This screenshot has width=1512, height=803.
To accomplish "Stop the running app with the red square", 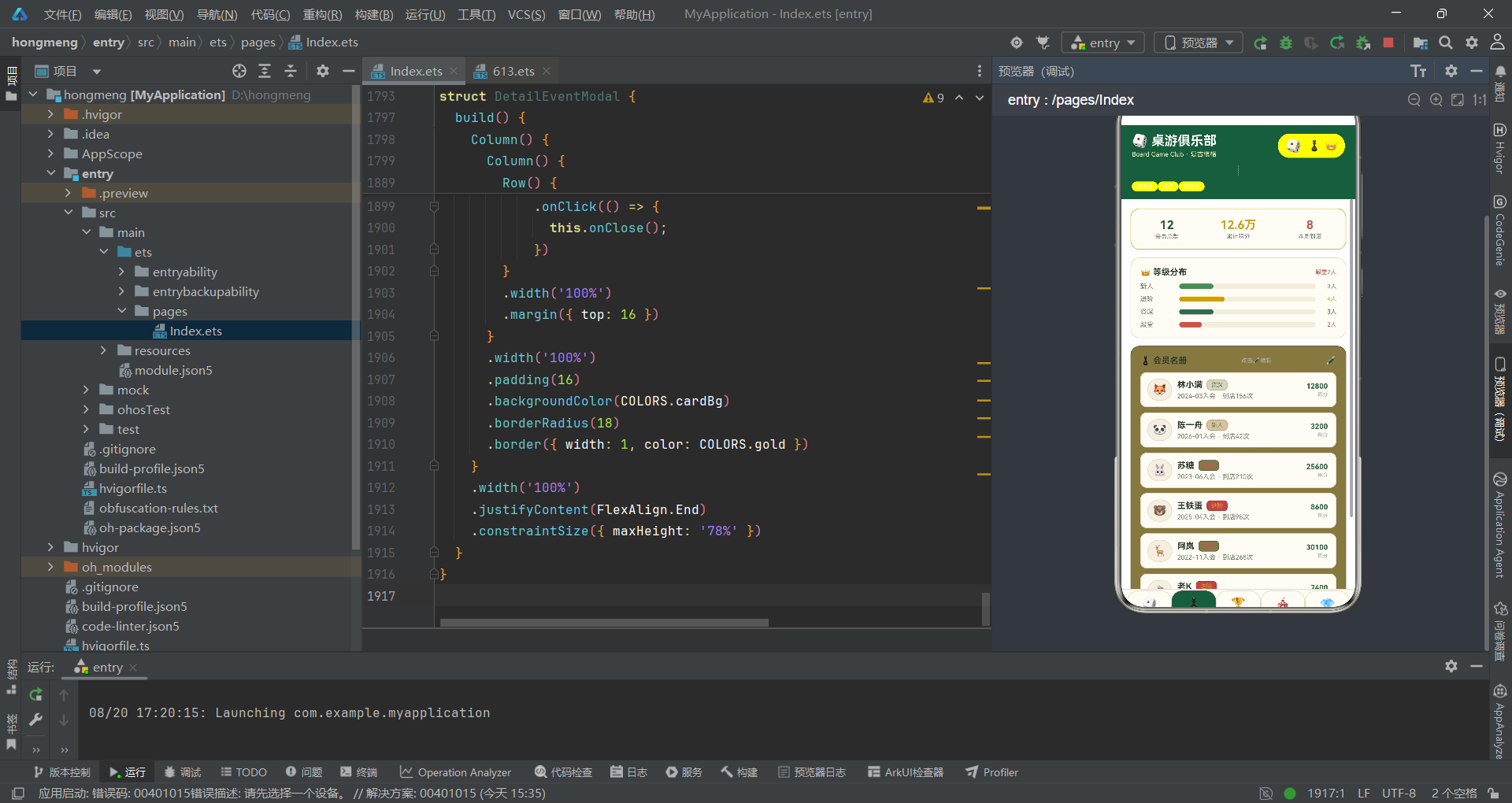I will coord(1388,43).
